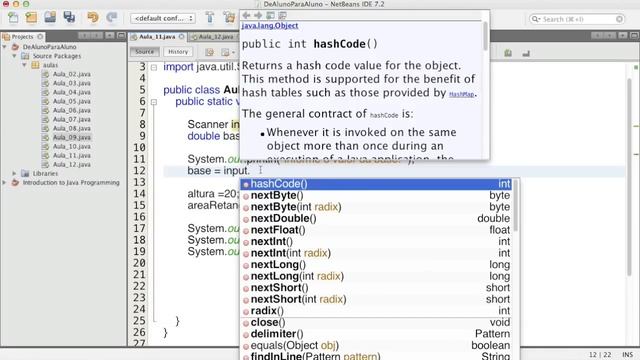Viewport: 640px width, 360px height.
Task: Choose delimiter() from the completion list
Action: click(377, 334)
